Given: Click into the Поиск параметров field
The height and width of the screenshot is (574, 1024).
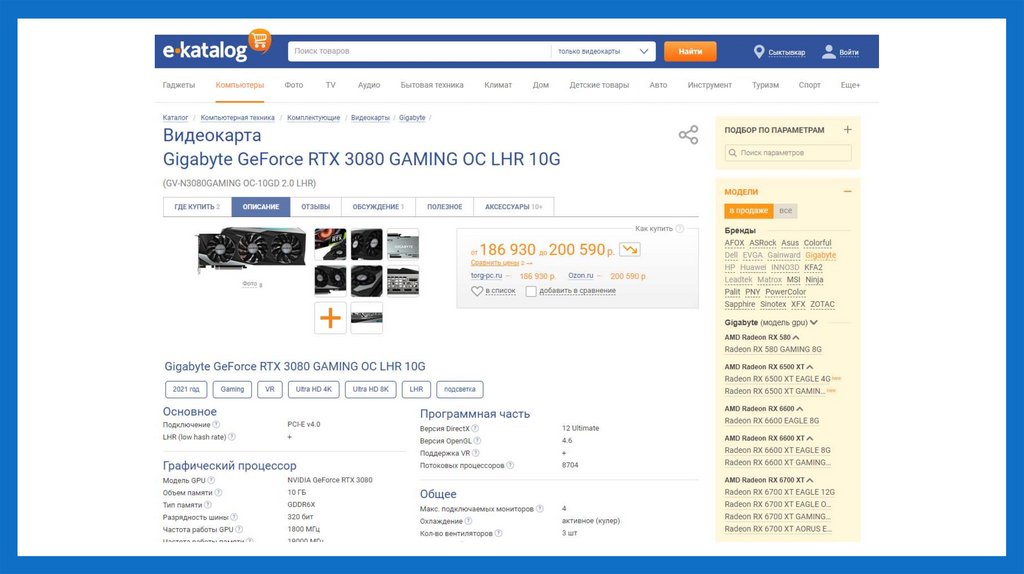Looking at the screenshot, I should tap(788, 153).
